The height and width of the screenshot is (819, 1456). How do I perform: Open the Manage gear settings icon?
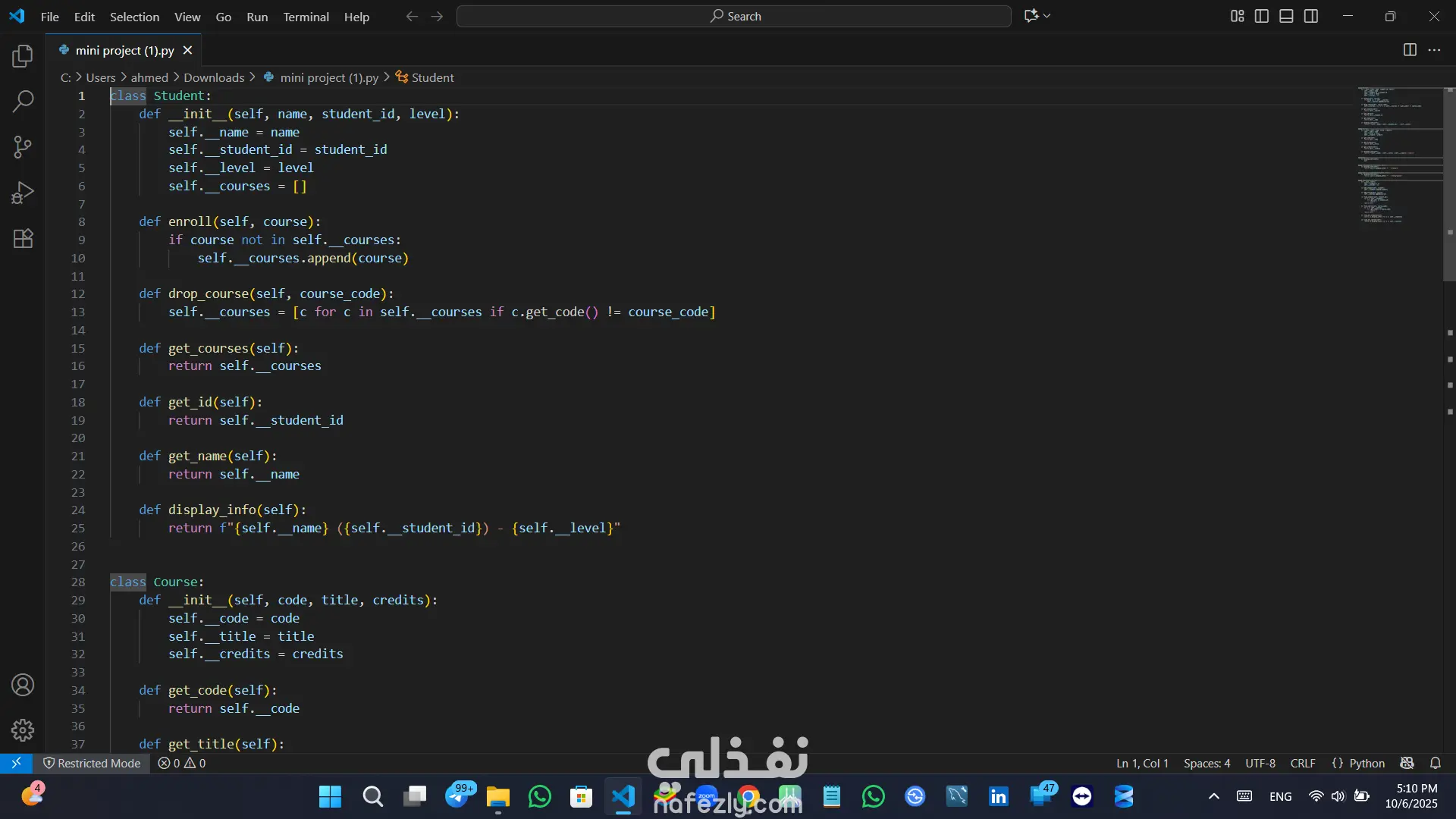click(x=23, y=730)
